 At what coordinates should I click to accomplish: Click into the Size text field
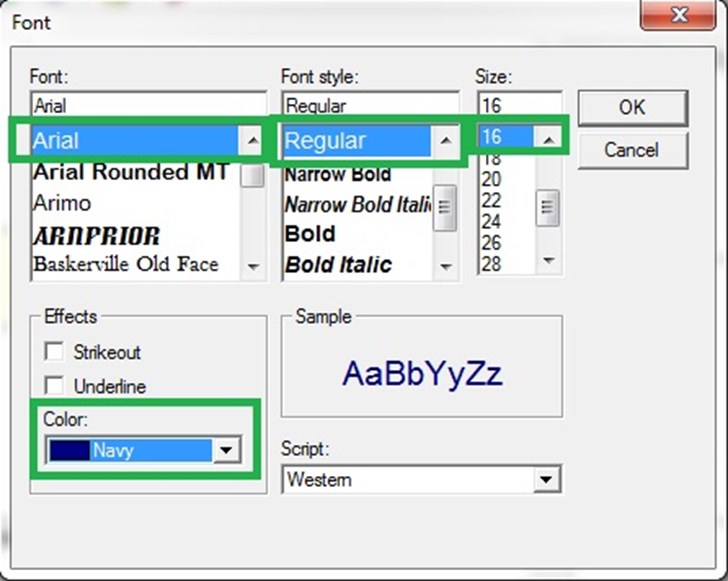[x=520, y=105]
